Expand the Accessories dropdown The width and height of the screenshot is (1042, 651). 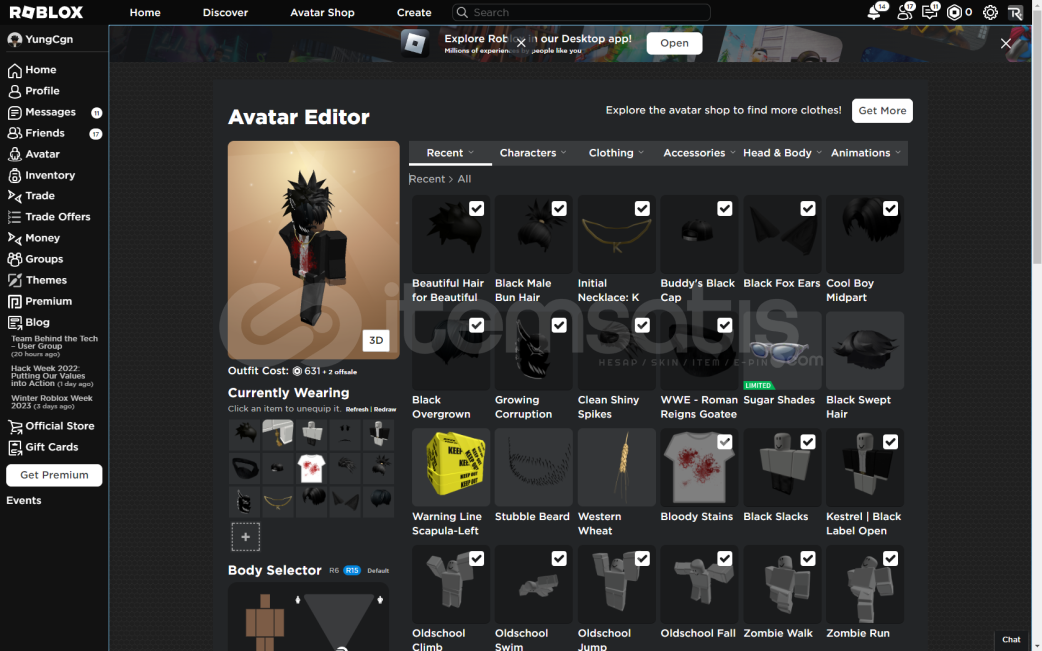pyautogui.click(x=699, y=153)
